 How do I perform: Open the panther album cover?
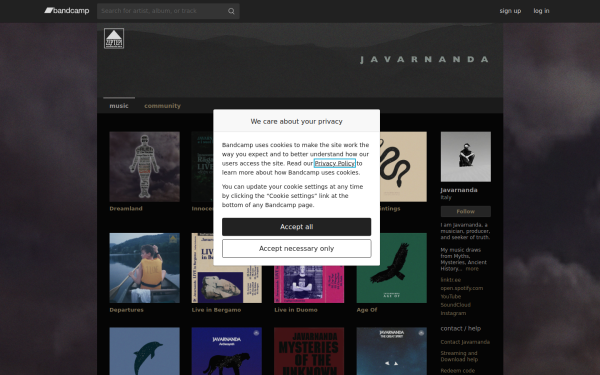pos(227,351)
